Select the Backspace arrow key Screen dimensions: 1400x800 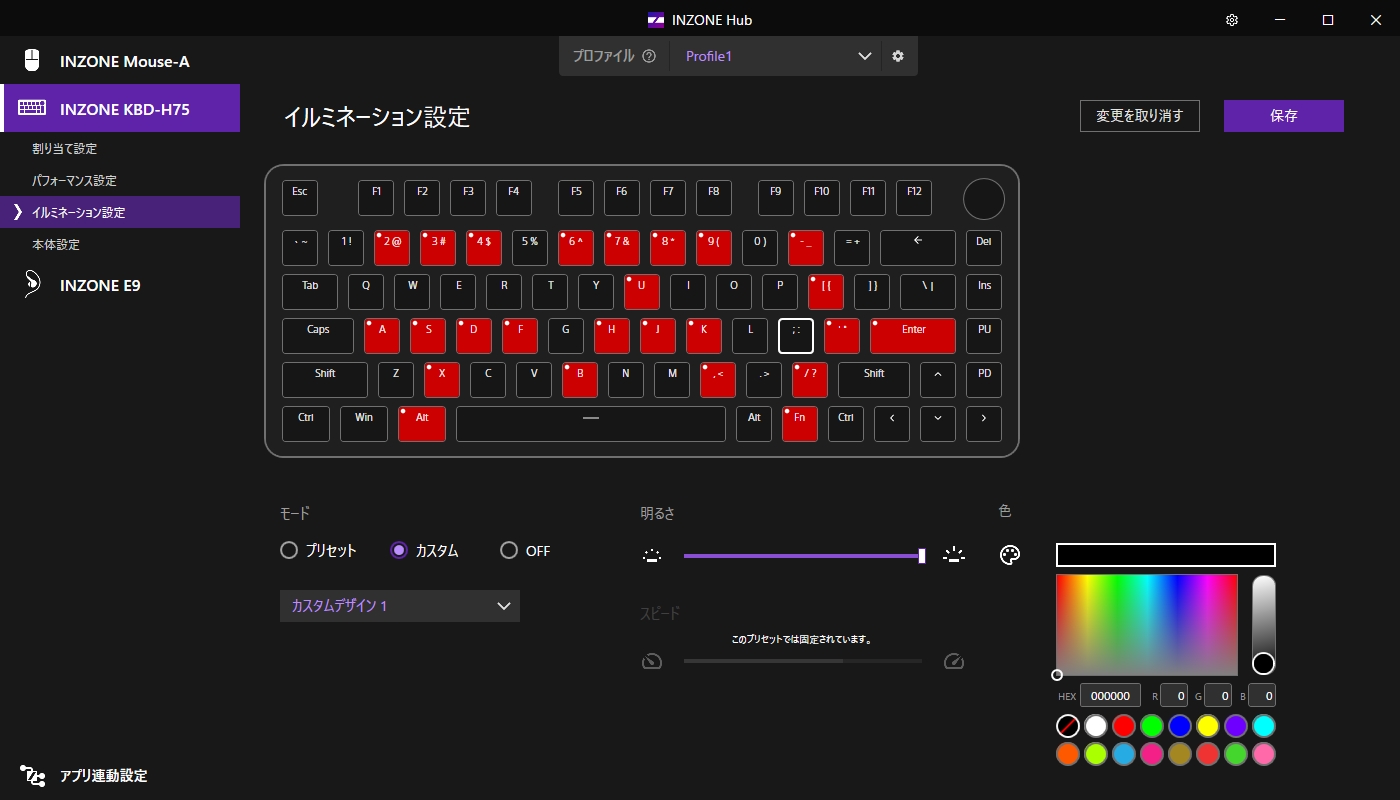coord(918,248)
